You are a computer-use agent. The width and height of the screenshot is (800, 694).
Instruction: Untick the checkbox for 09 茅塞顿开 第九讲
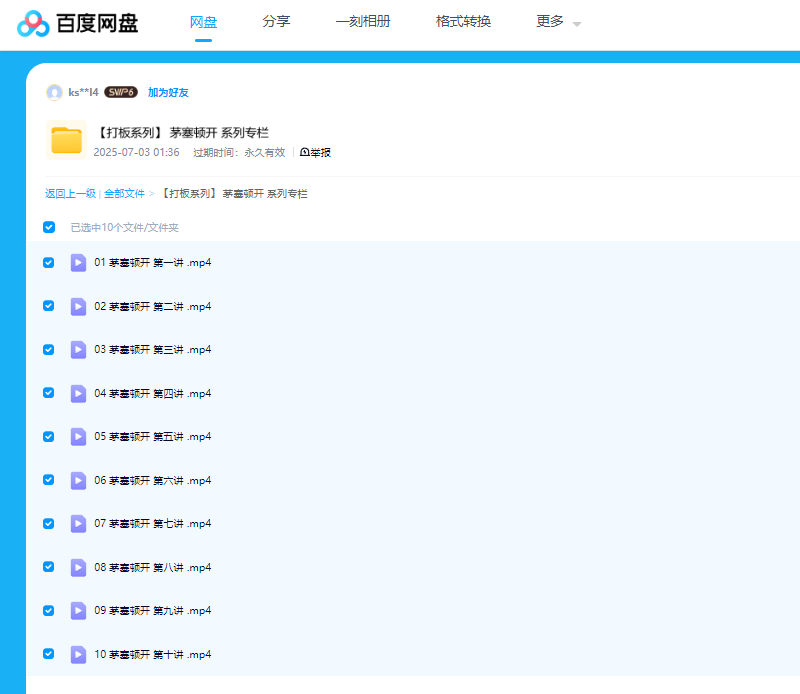click(x=49, y=610)
